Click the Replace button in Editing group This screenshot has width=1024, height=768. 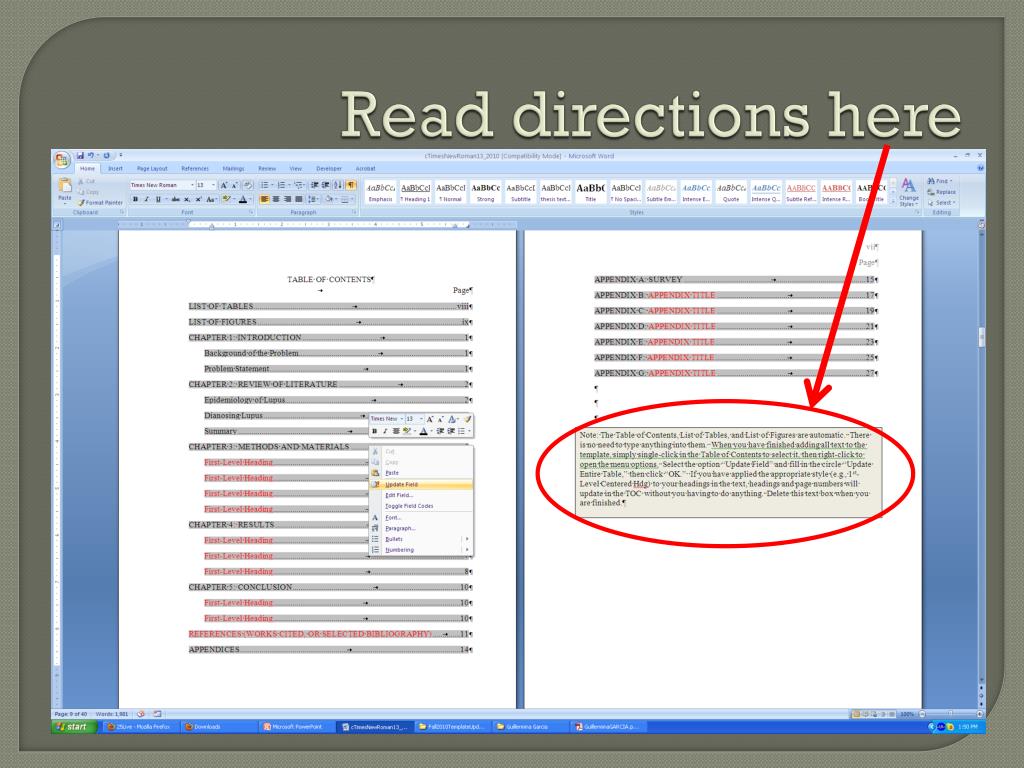tap(941, 192)
